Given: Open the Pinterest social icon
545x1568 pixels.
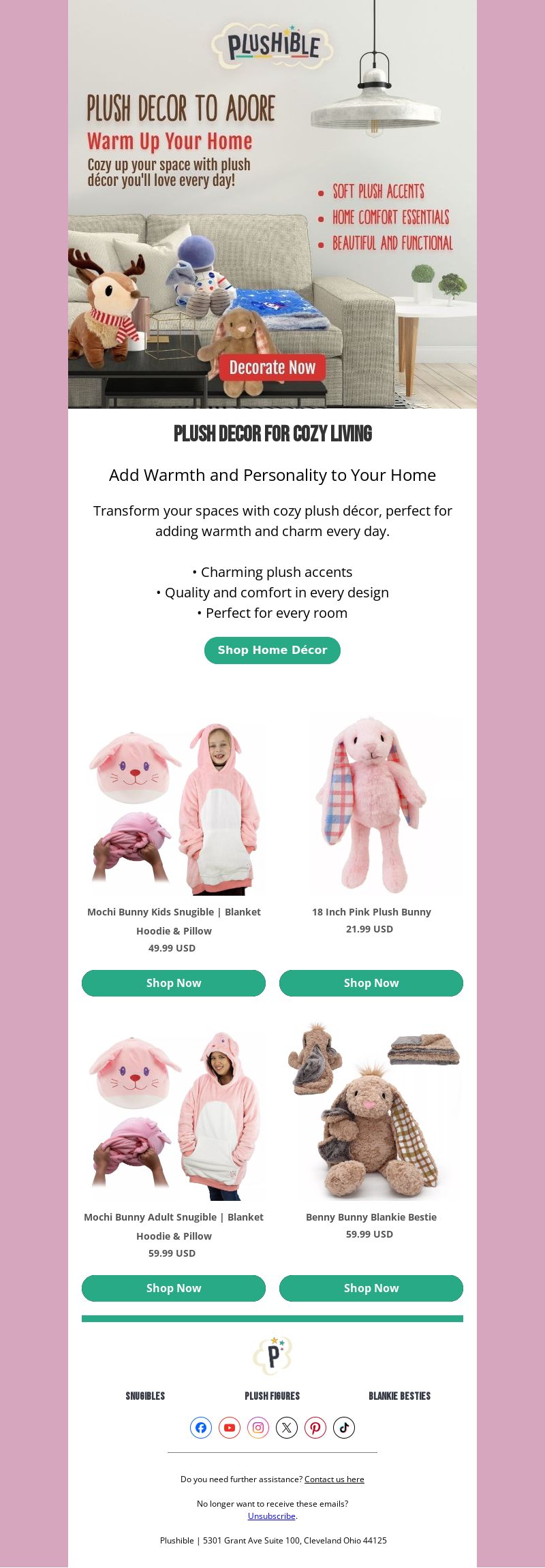Looking at the screenshot, I should coord(315,1428).
